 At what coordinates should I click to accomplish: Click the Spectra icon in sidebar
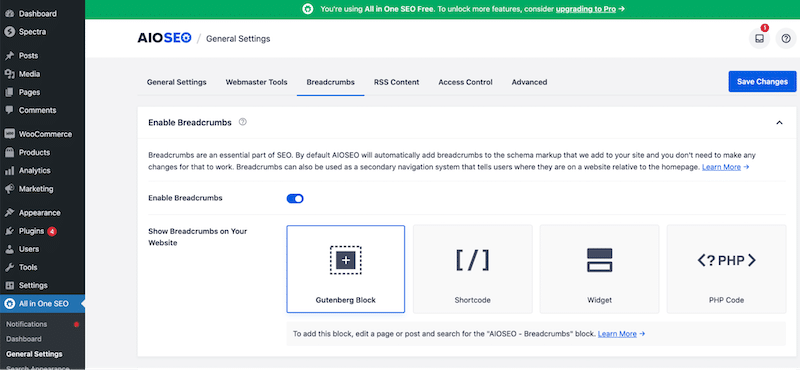9,32
